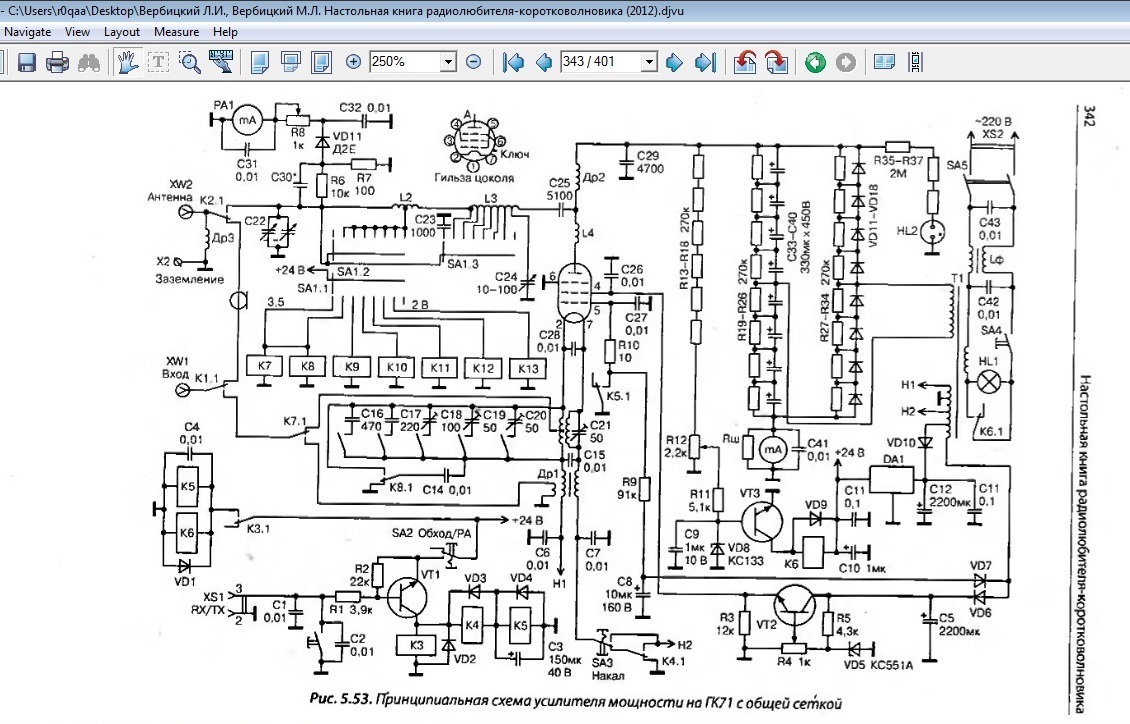Viewport: 1130px width, 724px height.
Task: Open the View menu
Action: click(77, 32)
